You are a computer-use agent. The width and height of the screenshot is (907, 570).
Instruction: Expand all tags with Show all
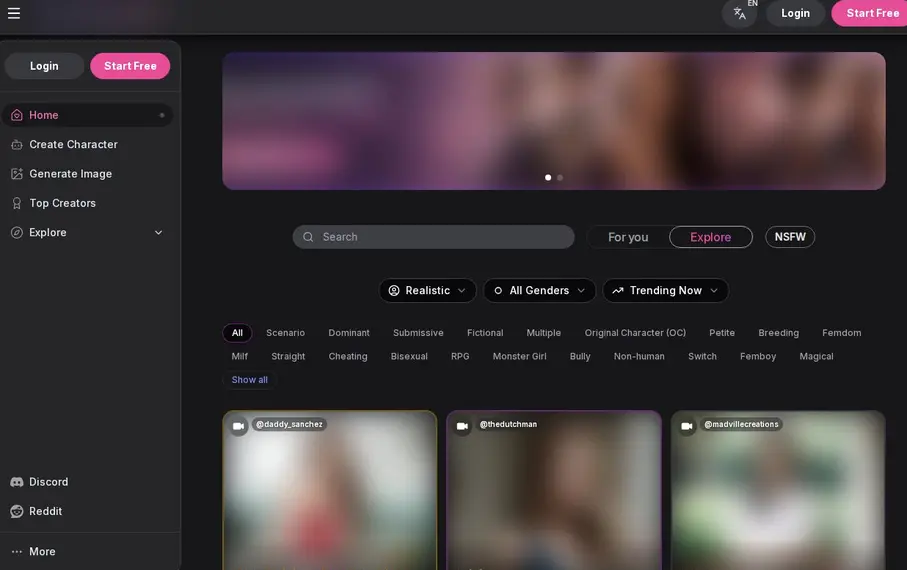[x=249, y=380]
